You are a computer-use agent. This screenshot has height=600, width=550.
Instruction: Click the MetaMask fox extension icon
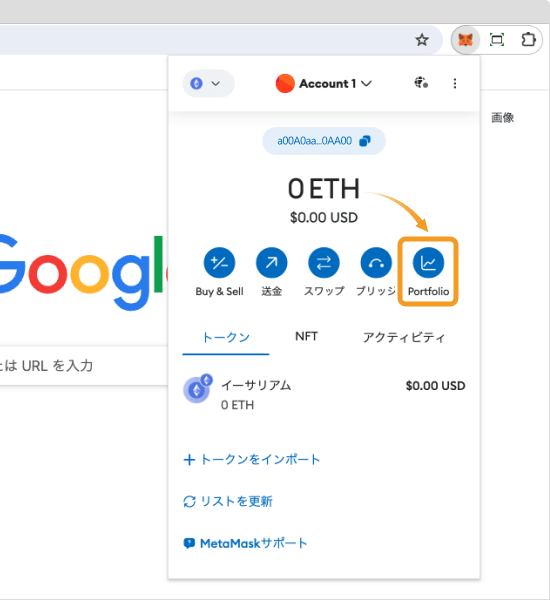[x=465, y=40]
